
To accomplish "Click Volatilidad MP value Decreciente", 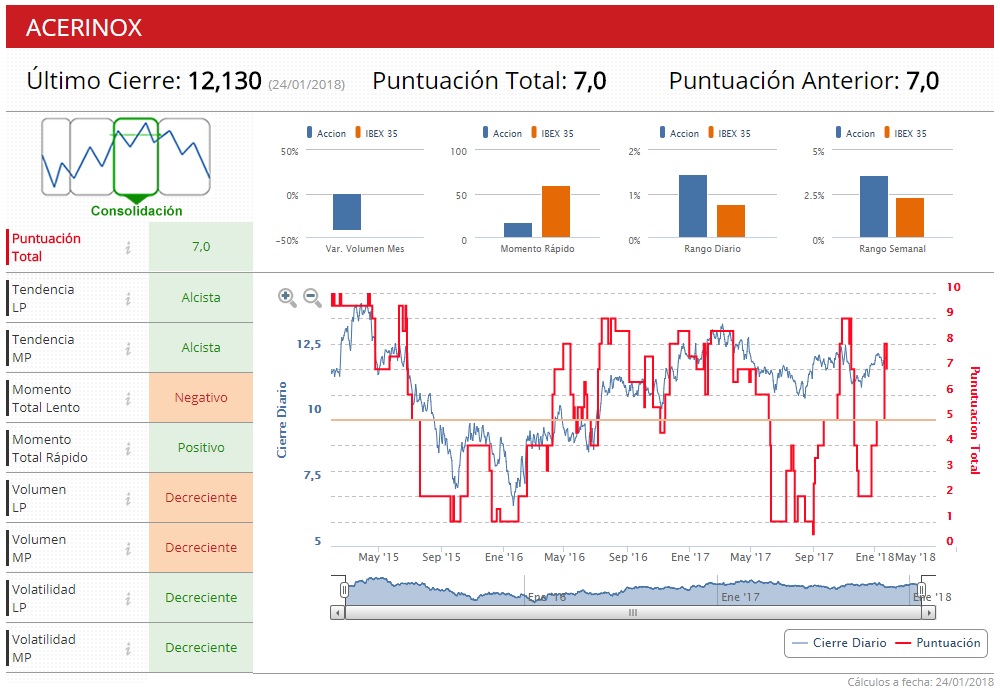I will 201,647.
